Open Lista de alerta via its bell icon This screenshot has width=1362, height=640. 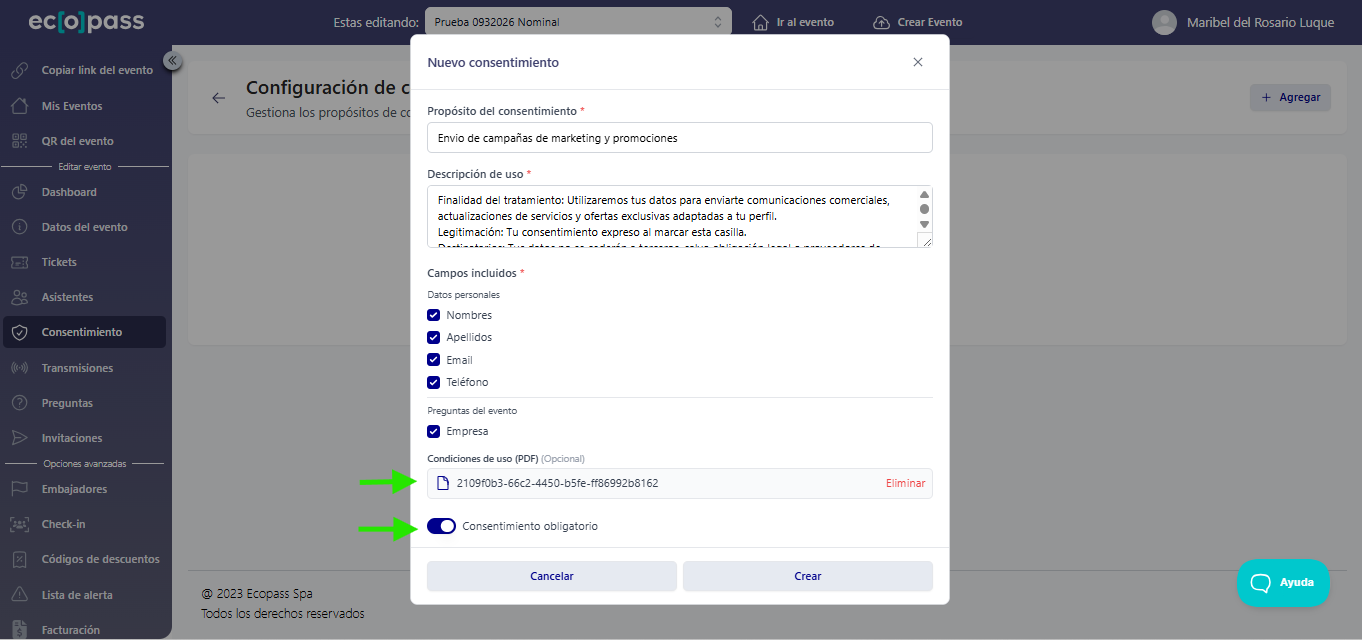point(21,594)
